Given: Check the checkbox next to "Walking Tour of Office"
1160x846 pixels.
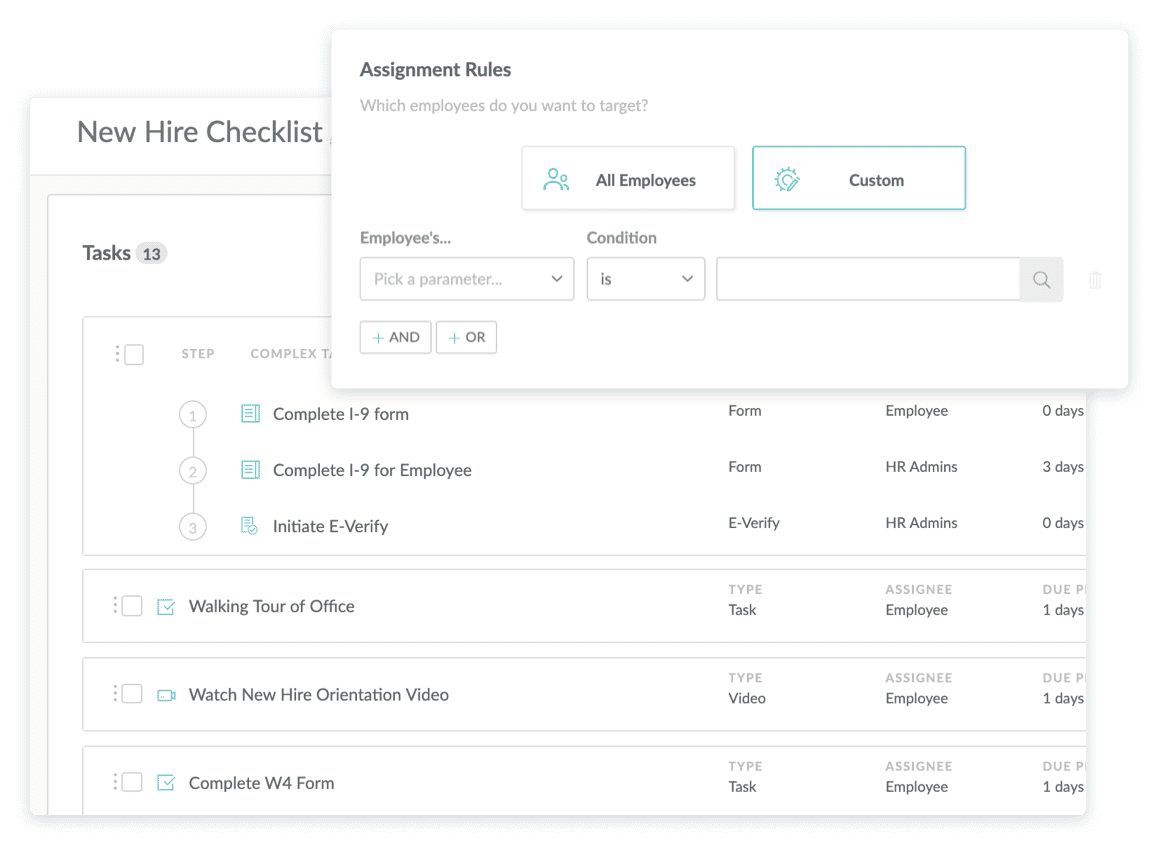Looking at the screenshot, I should click(130, 606).
